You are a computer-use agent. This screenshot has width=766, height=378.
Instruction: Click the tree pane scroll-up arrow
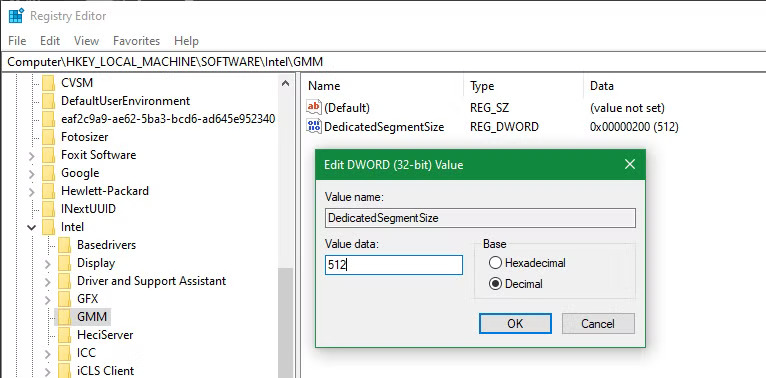pos(286,83)
